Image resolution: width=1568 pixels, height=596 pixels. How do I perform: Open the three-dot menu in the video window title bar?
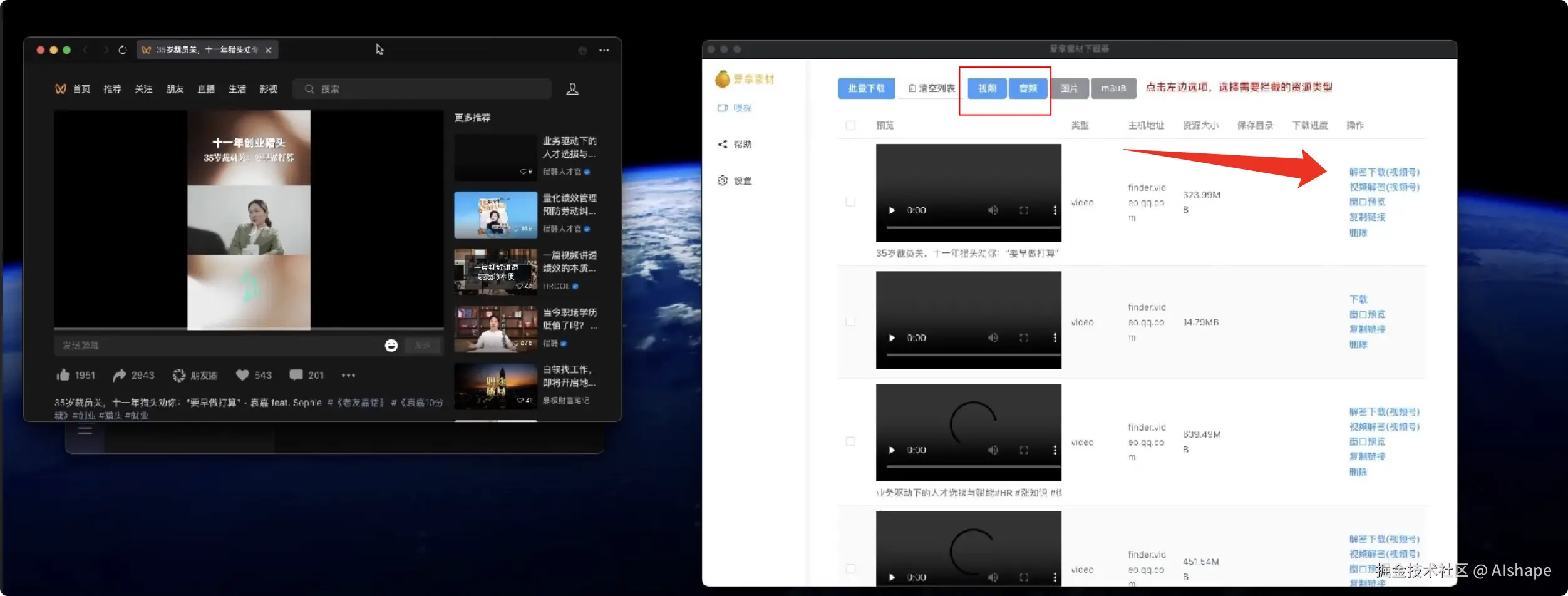pyautogui.click(x=604, y=51)
